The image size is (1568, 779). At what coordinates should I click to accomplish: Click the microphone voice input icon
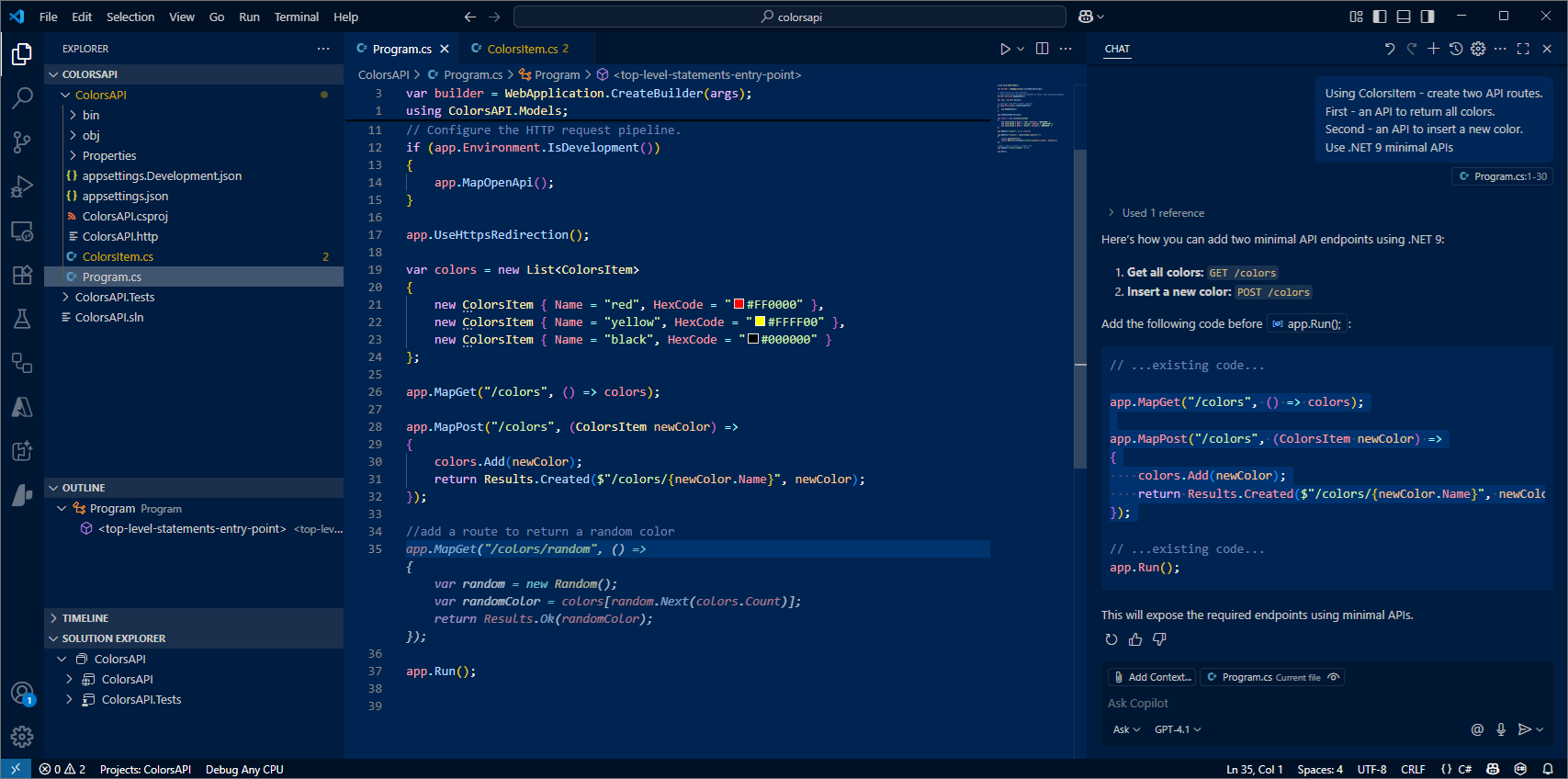pos(1501,729)
